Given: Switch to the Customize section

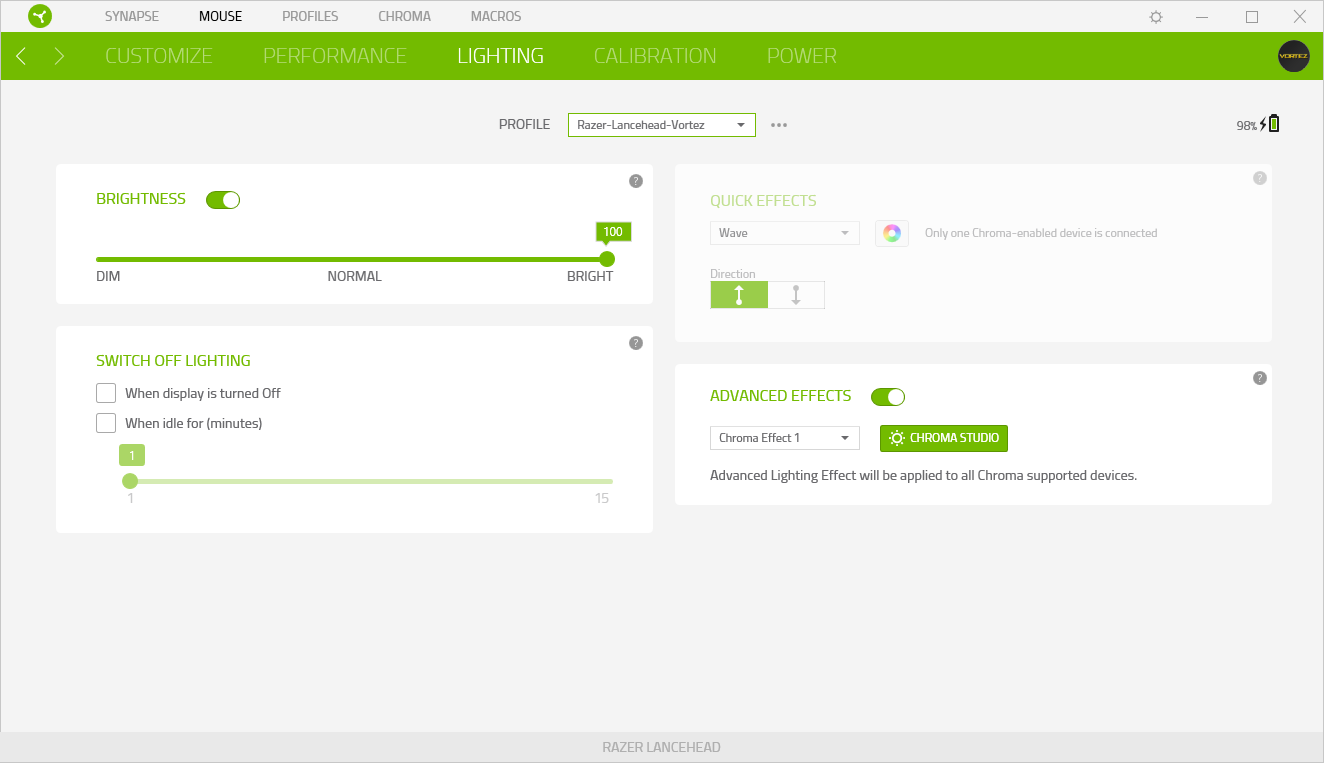Looking at the screenshot, I should (x=159, y=56).
